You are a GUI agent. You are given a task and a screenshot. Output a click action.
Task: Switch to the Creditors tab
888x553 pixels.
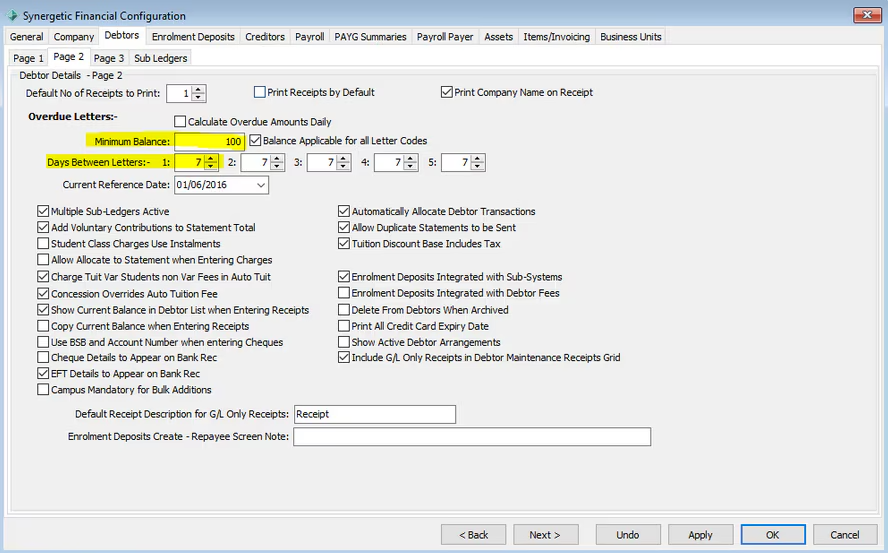click(x=264, y=37)
